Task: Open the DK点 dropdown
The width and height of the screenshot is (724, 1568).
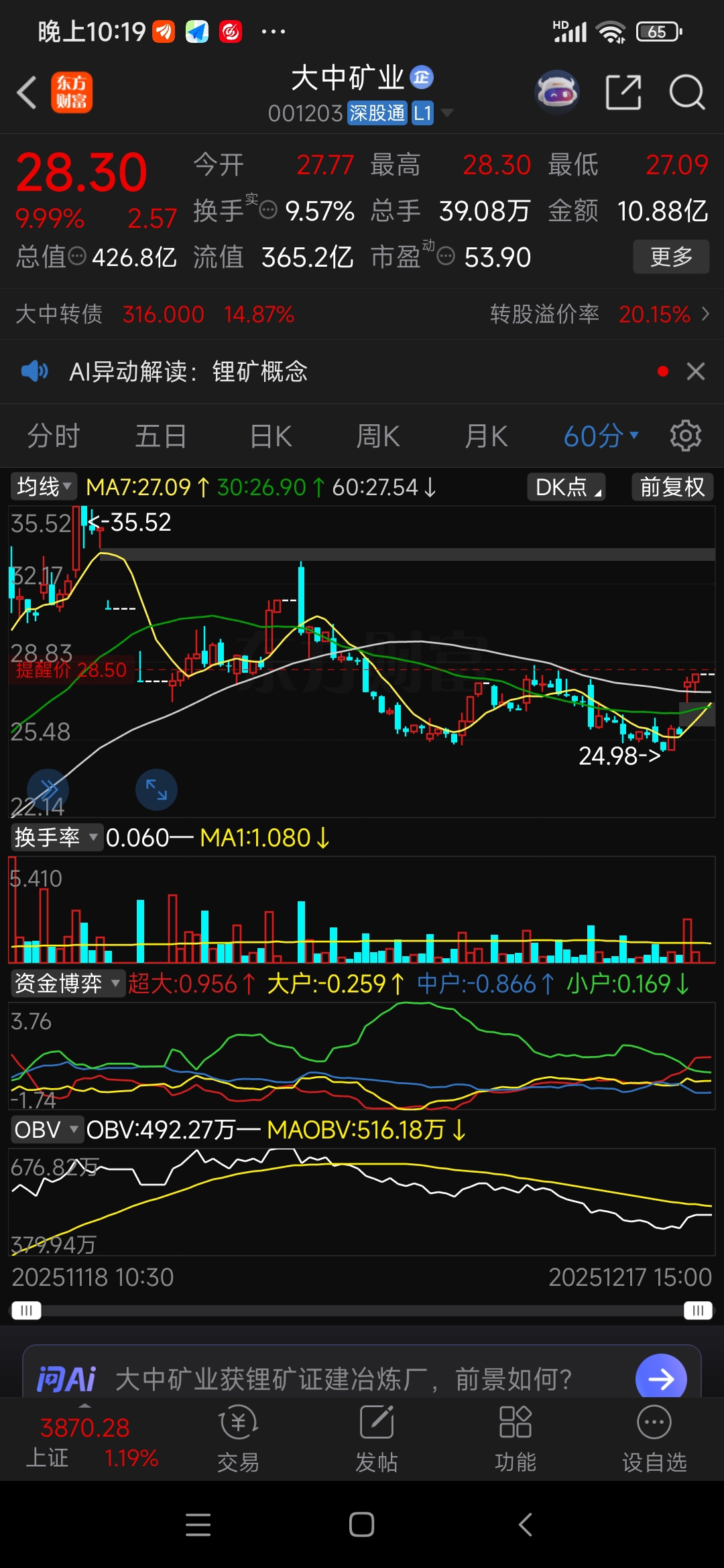Action: pyautogui.click(x=566, y=486)
